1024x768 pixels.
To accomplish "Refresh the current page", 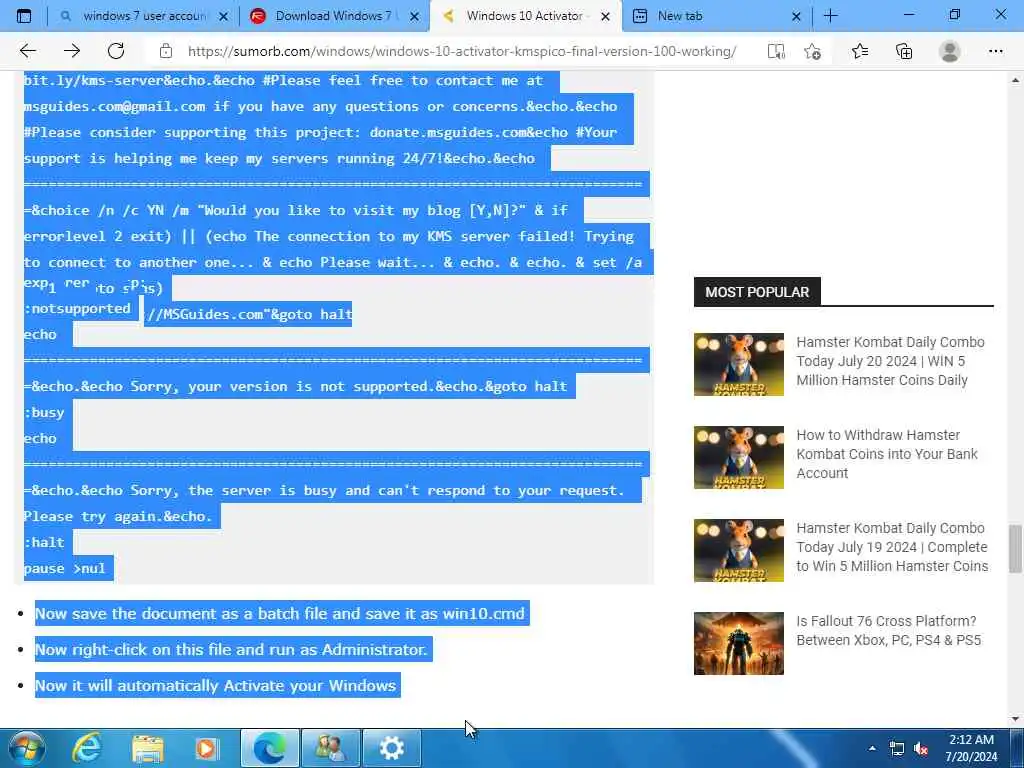I will pyautogui.click(x=116, y=51).
